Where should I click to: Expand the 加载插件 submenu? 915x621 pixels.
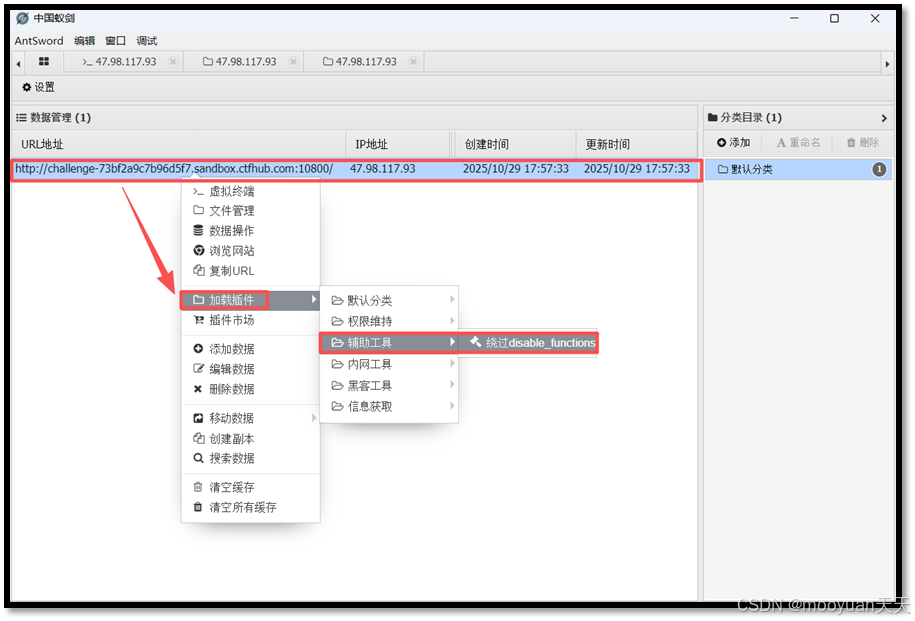click(251, 300)
